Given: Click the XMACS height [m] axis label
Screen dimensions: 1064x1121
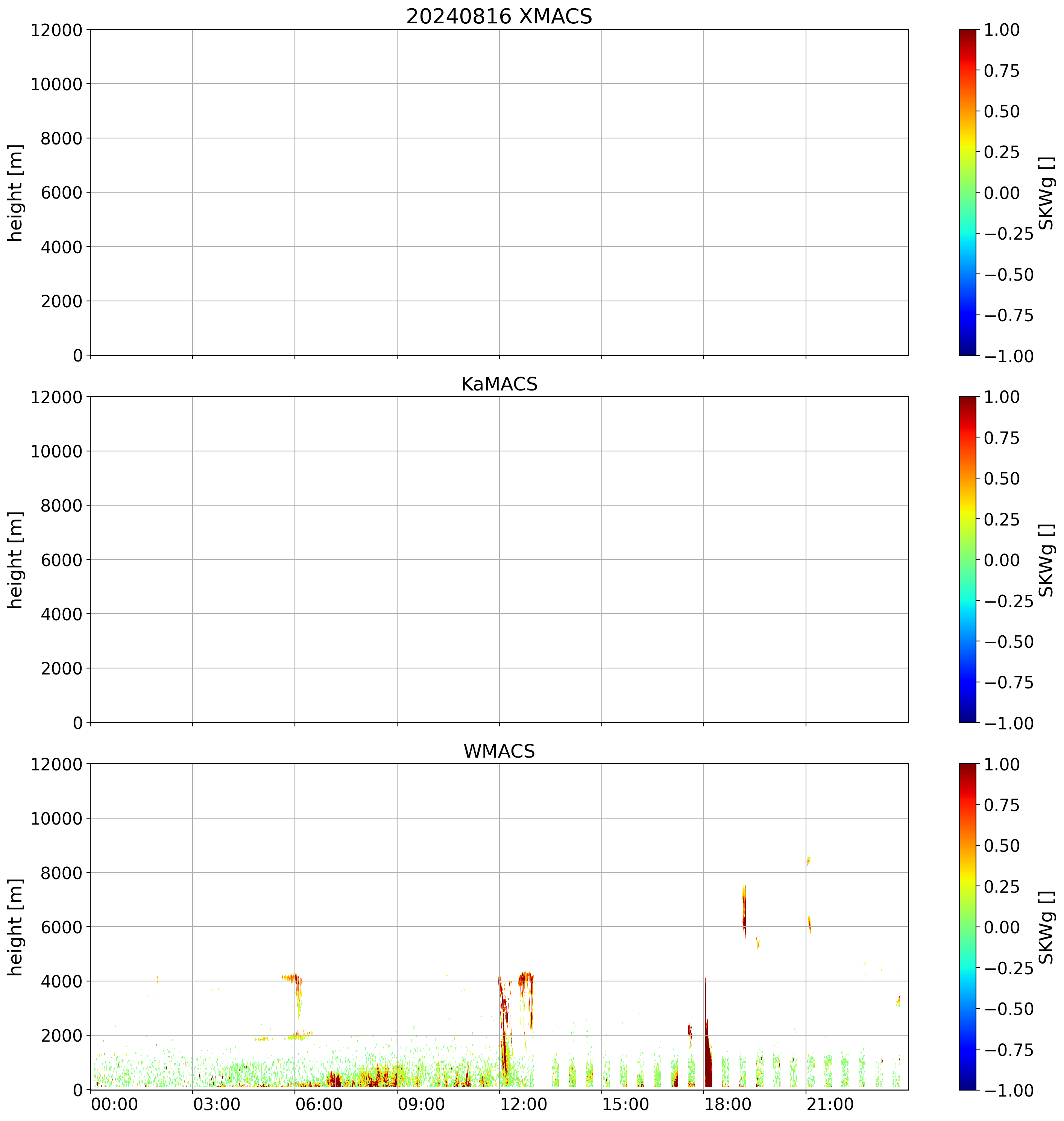Looking at the screenshot, I should point(16,192).
